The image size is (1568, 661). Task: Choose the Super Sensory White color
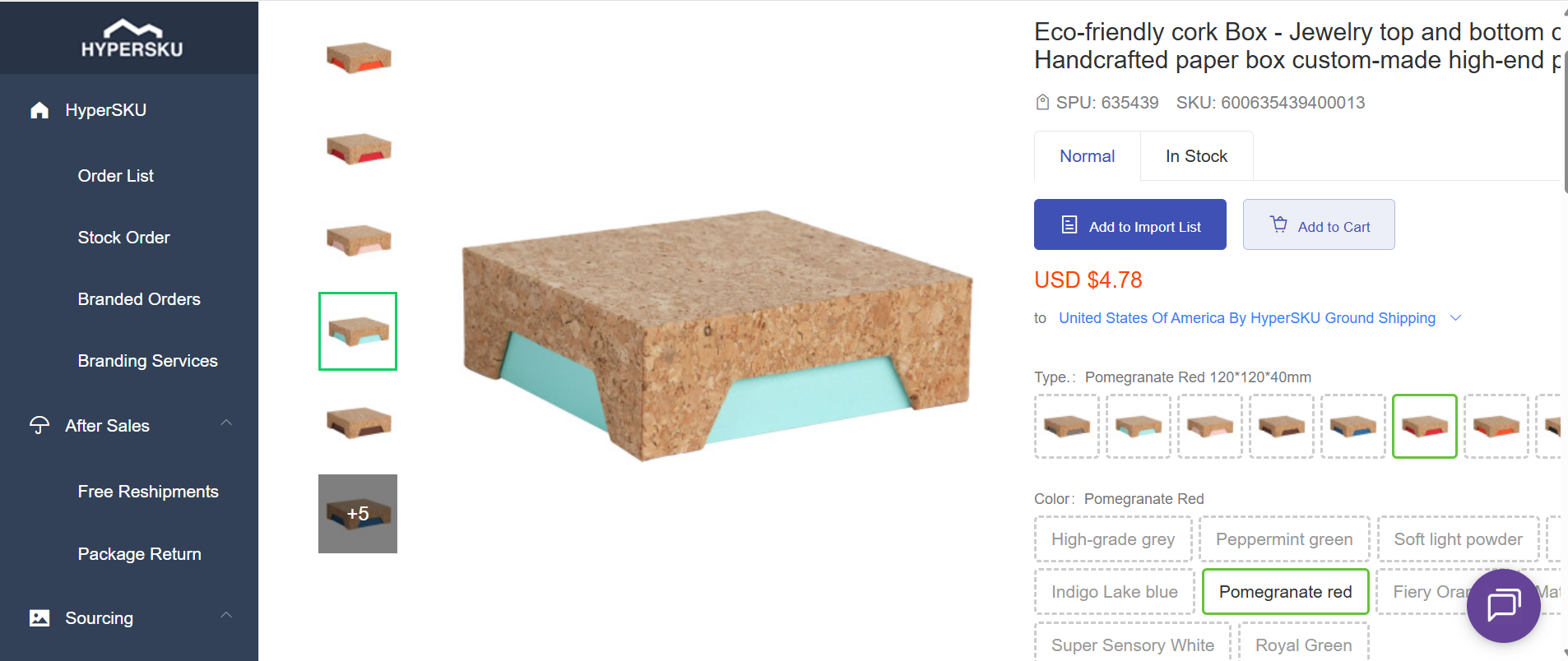[x=1133, y=645]
